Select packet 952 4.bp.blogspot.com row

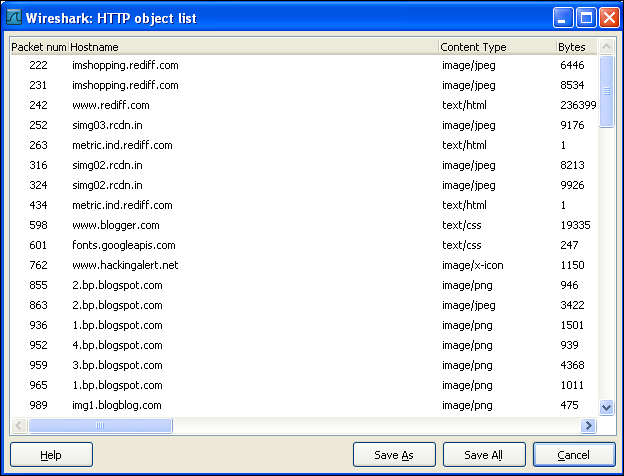point(304,345)
